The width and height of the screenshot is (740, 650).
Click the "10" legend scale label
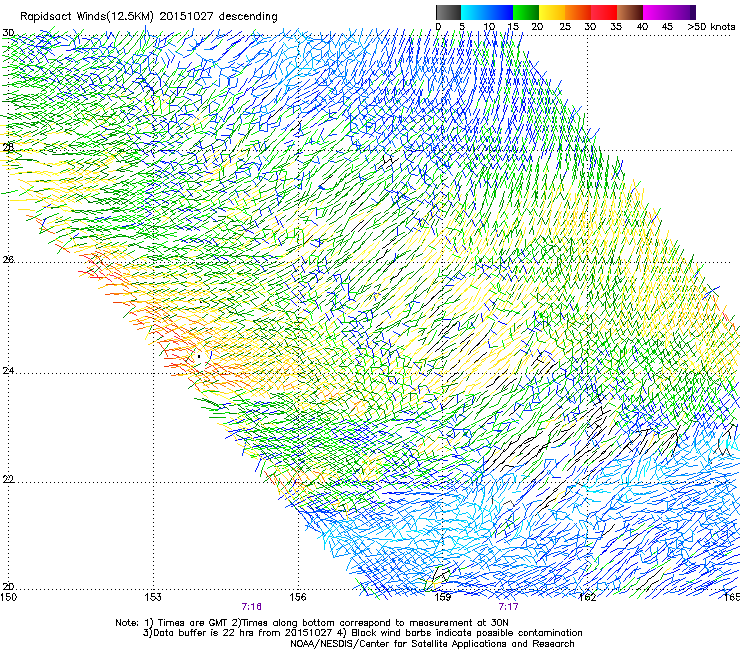coord(489,27)
